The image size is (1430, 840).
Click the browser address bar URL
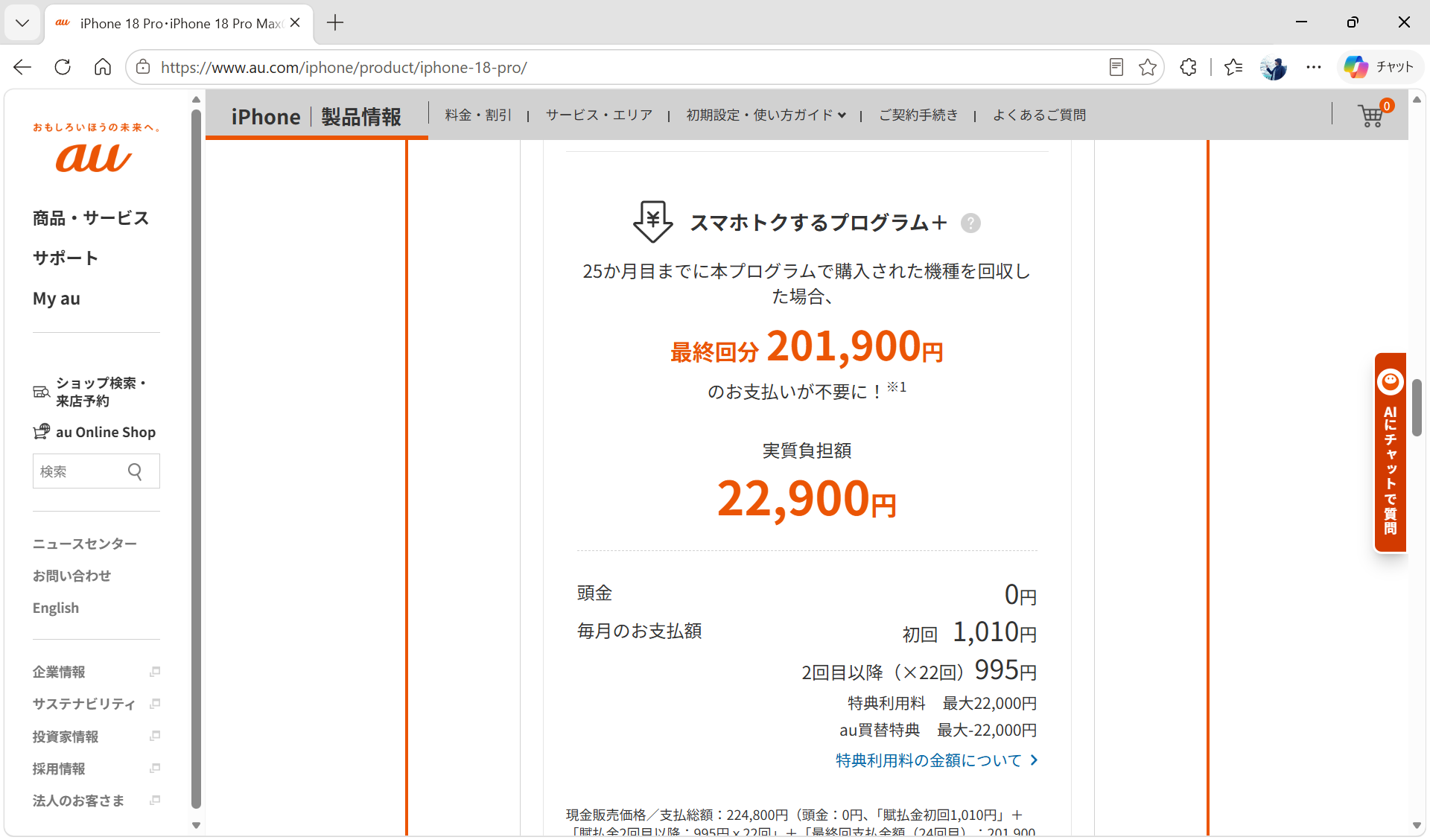click(344, 67)
